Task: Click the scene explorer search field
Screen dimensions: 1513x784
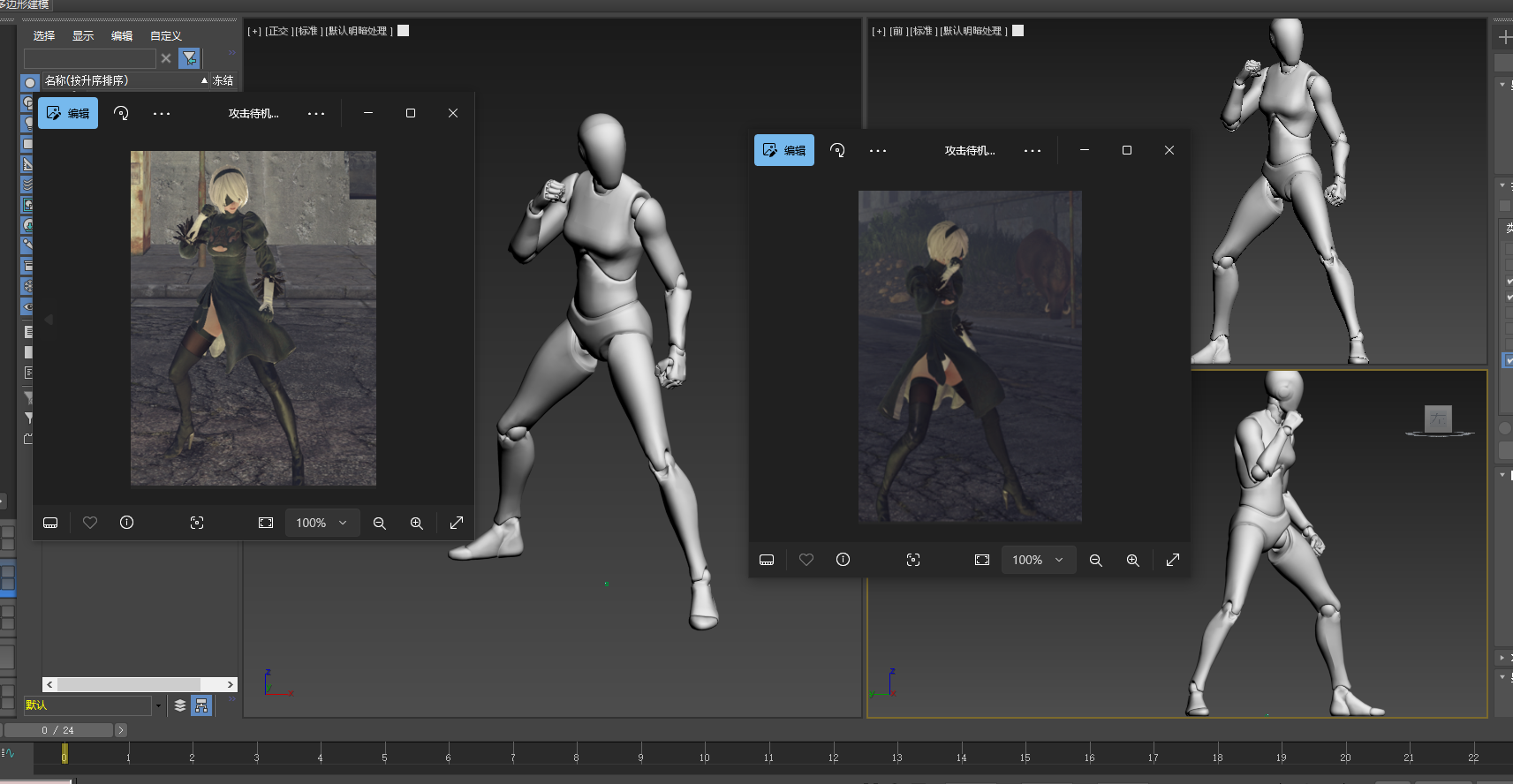Action: (x=89, y=58)
